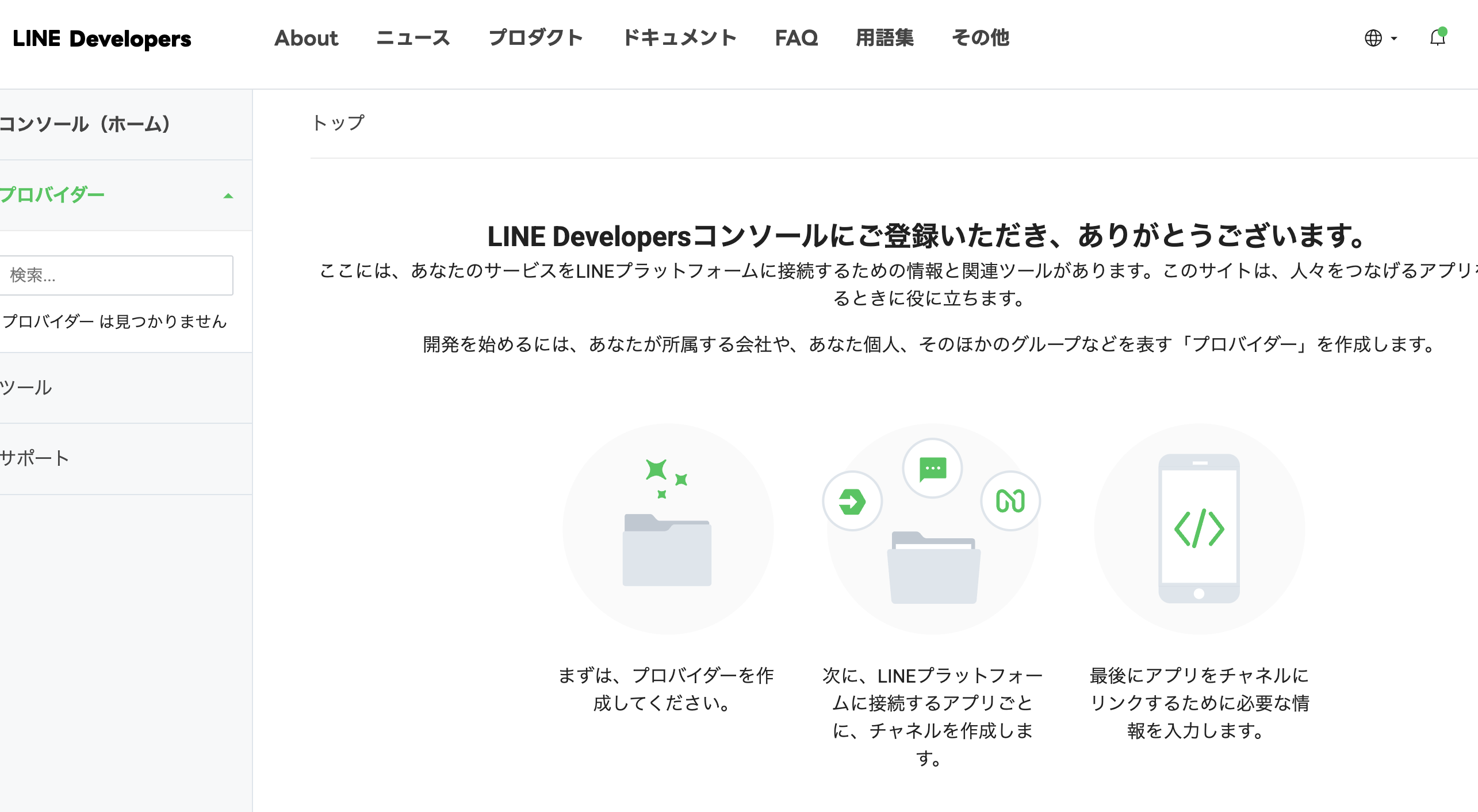Go to コンソール（ホーム）in the sidebar
Viewport: 1478px width, 812px height.
click(85, 123)
